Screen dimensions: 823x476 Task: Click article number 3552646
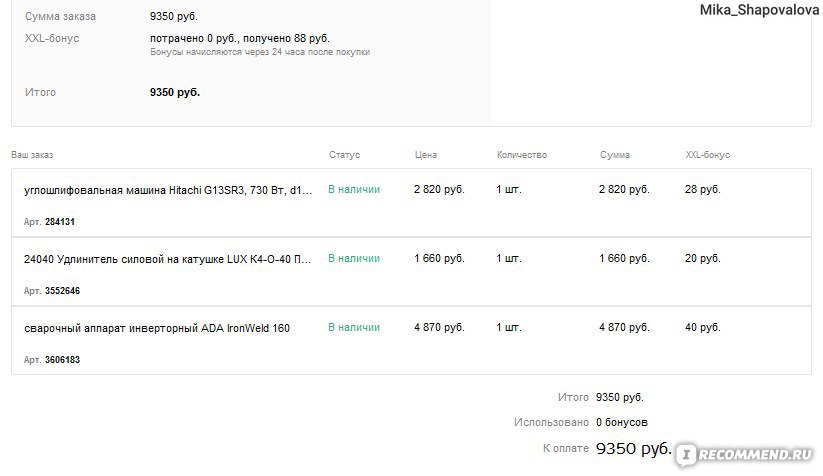[x=62, y=290]
